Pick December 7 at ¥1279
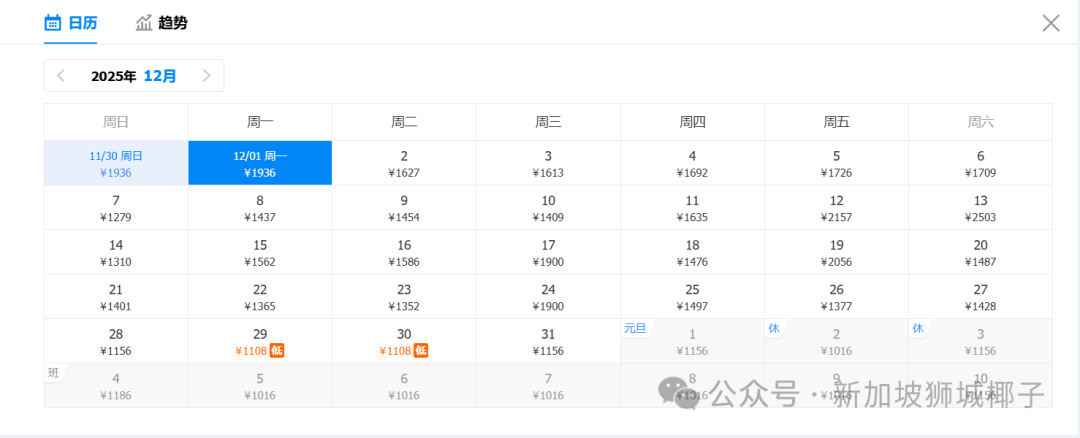The width and height of the screenshot is (1080, 438). 116,208
